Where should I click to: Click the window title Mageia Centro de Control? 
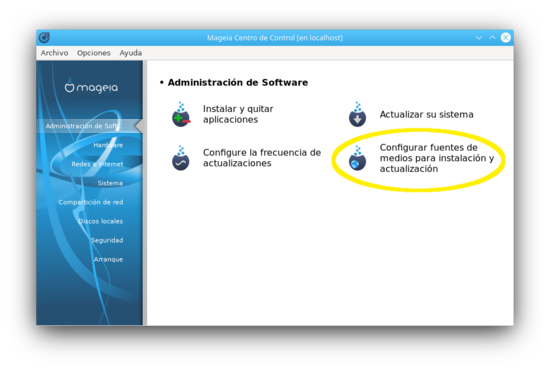coord(275,38)
